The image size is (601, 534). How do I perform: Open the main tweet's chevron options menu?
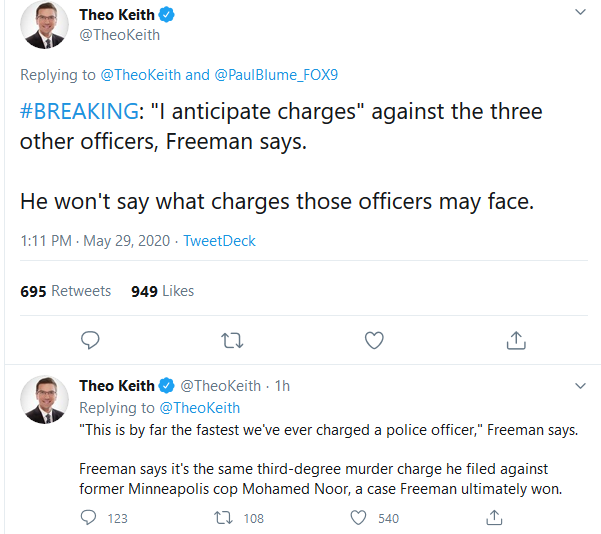(580, 13)
